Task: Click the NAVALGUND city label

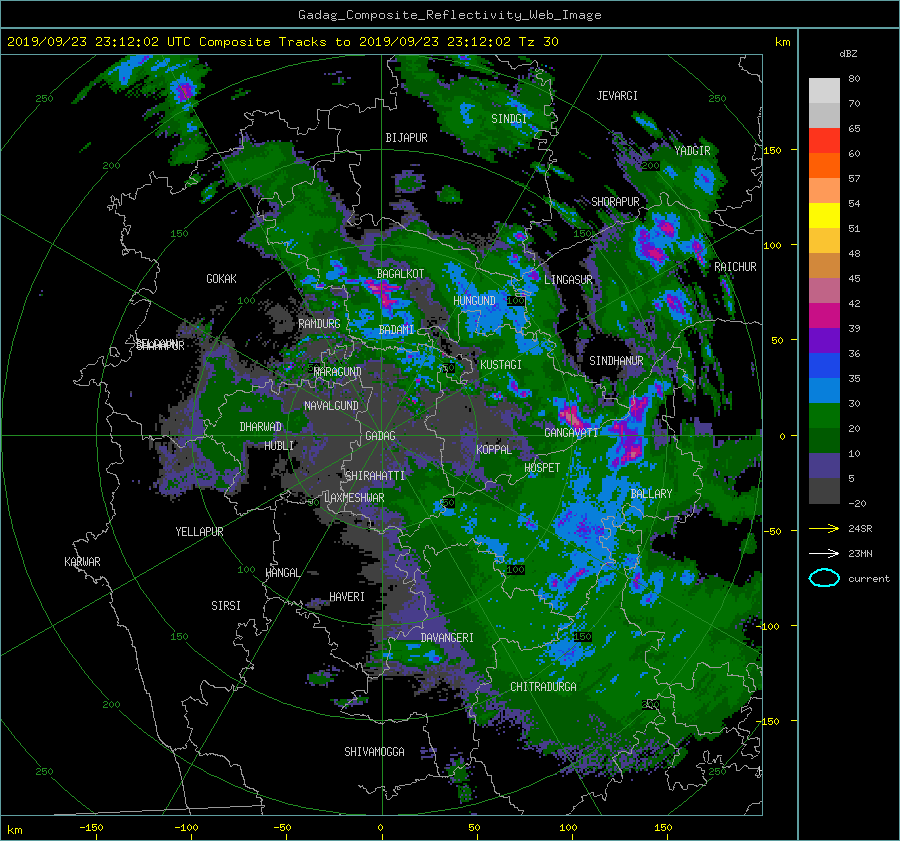Action: point(331,406)
